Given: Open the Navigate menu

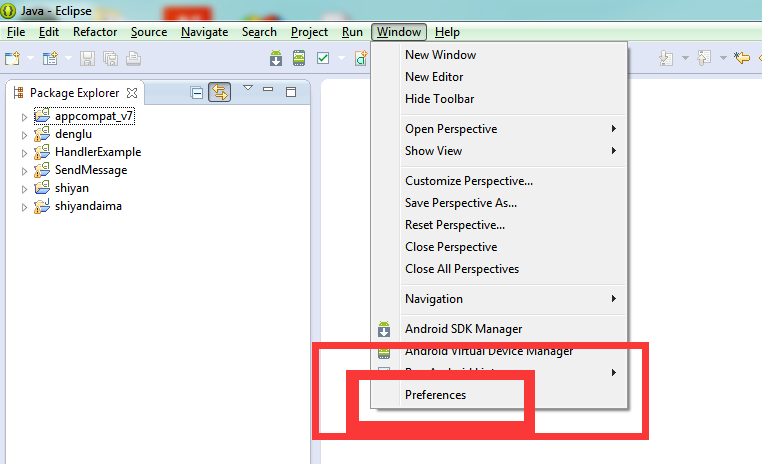Looking at the screenshot, I should tap(204, 32).
